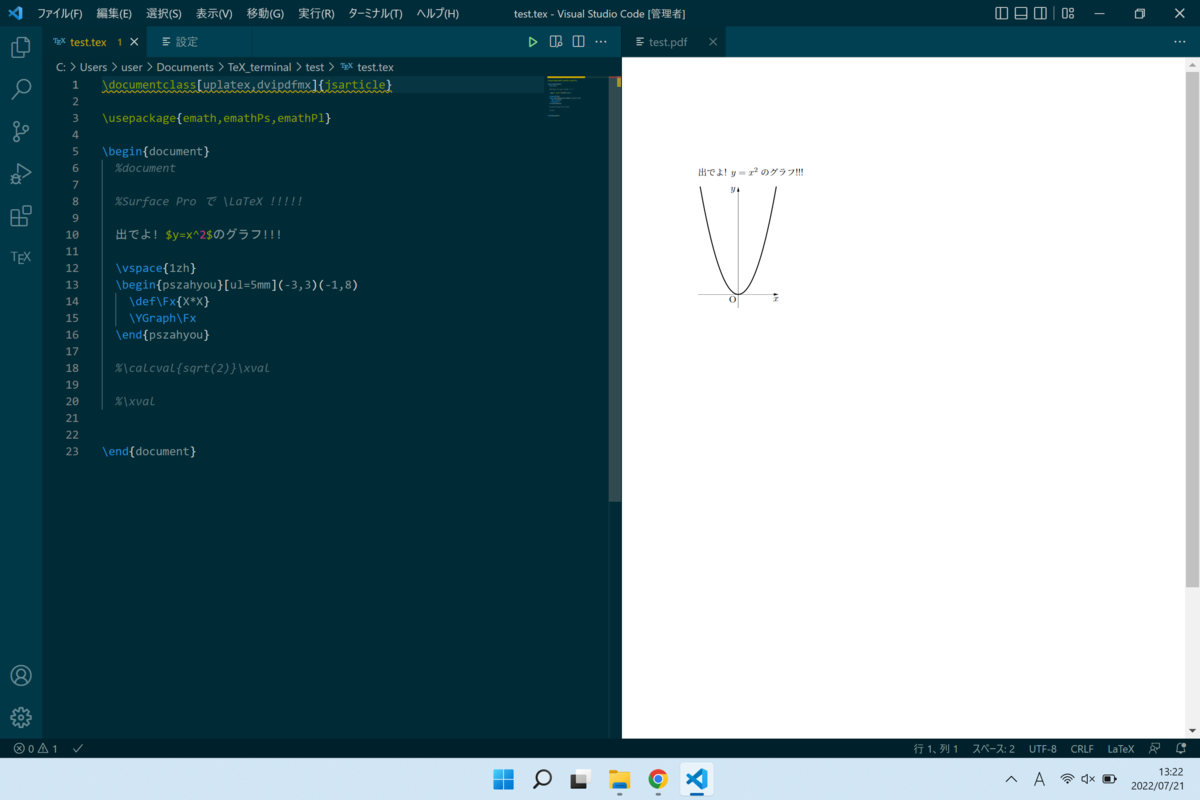Place cursor on '\end{document}' line
This screenshot has height=800, width=1200.
[149, 452]
